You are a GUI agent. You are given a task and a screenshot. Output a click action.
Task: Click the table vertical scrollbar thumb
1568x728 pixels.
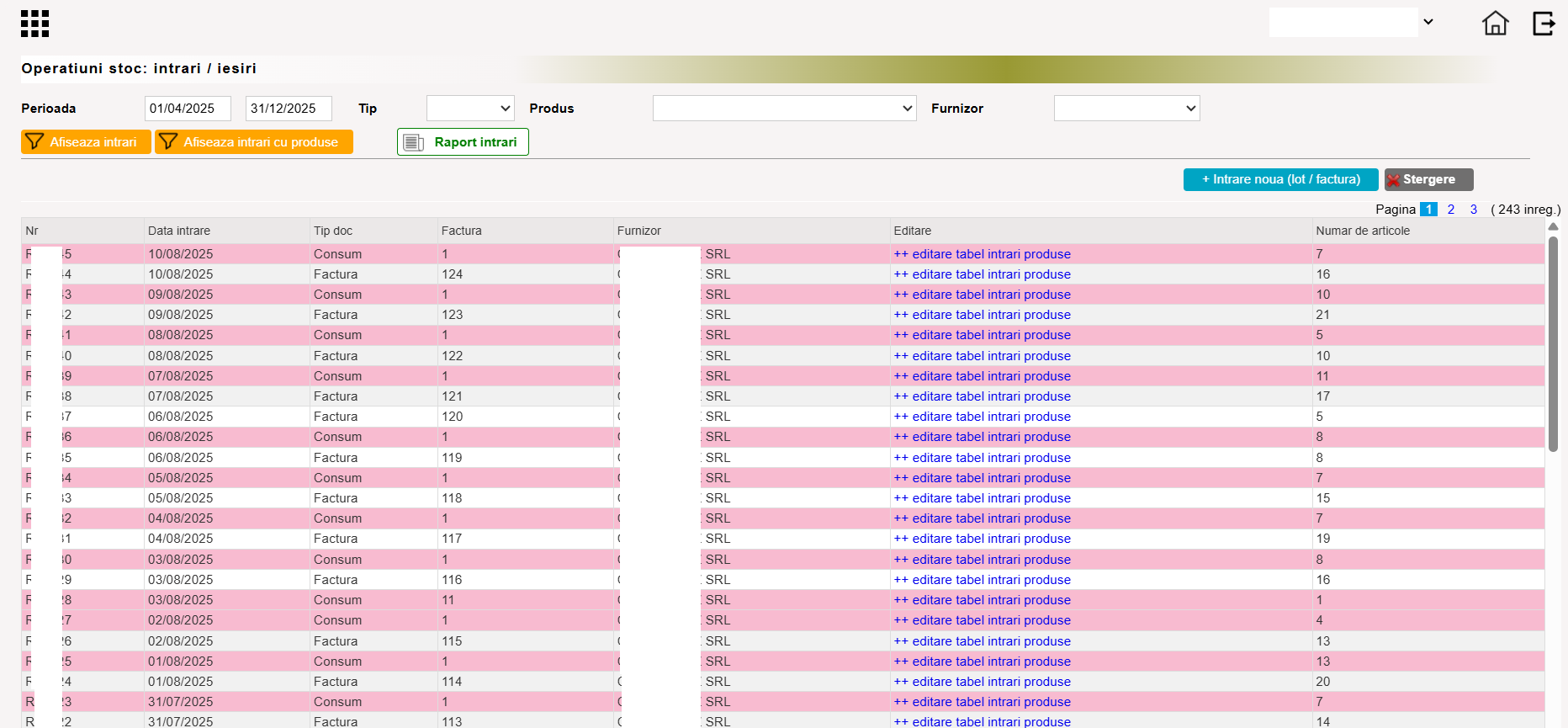(x=1553, y=344)
